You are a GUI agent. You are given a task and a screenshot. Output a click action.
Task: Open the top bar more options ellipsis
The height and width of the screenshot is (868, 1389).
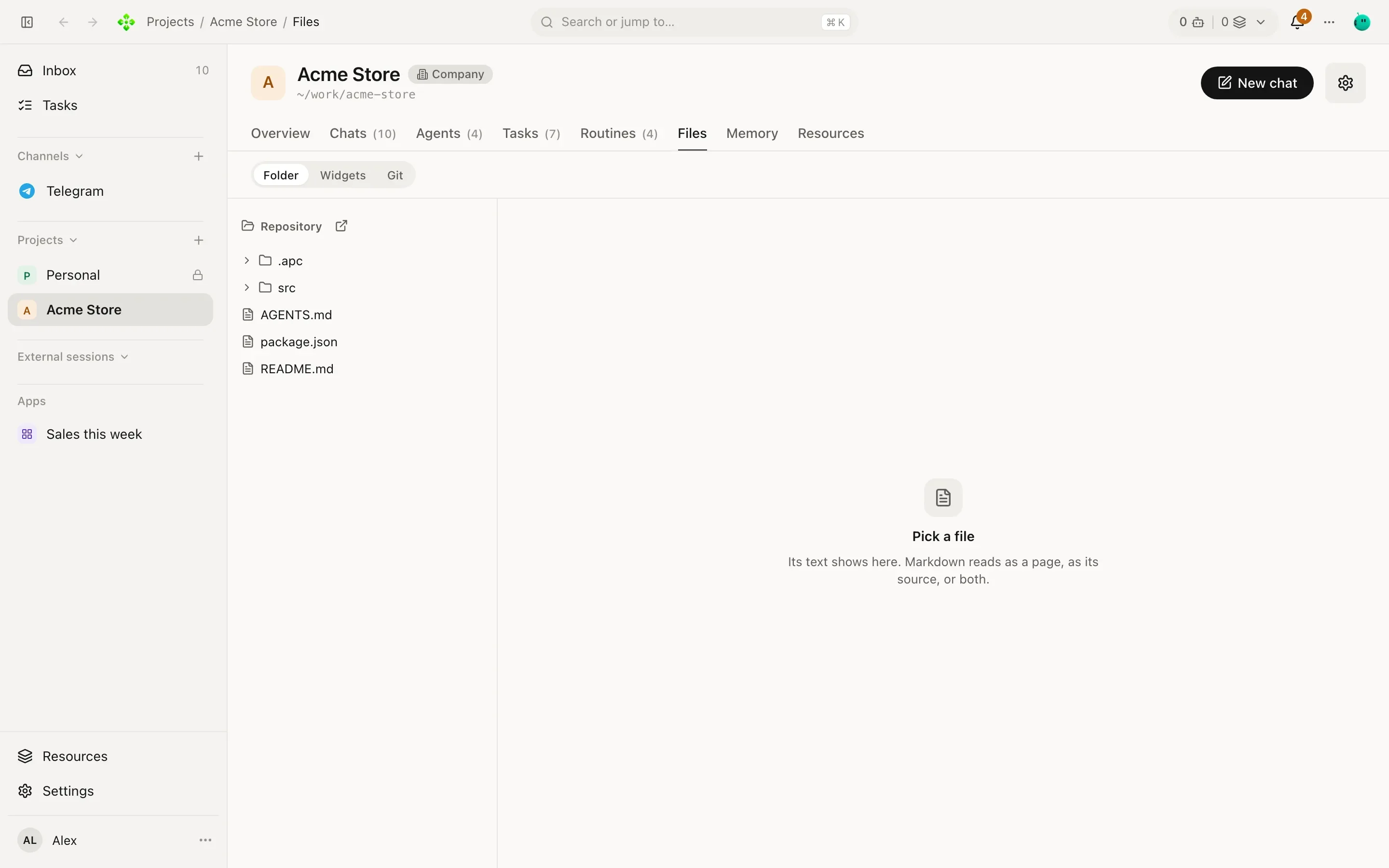(1329, 22)
